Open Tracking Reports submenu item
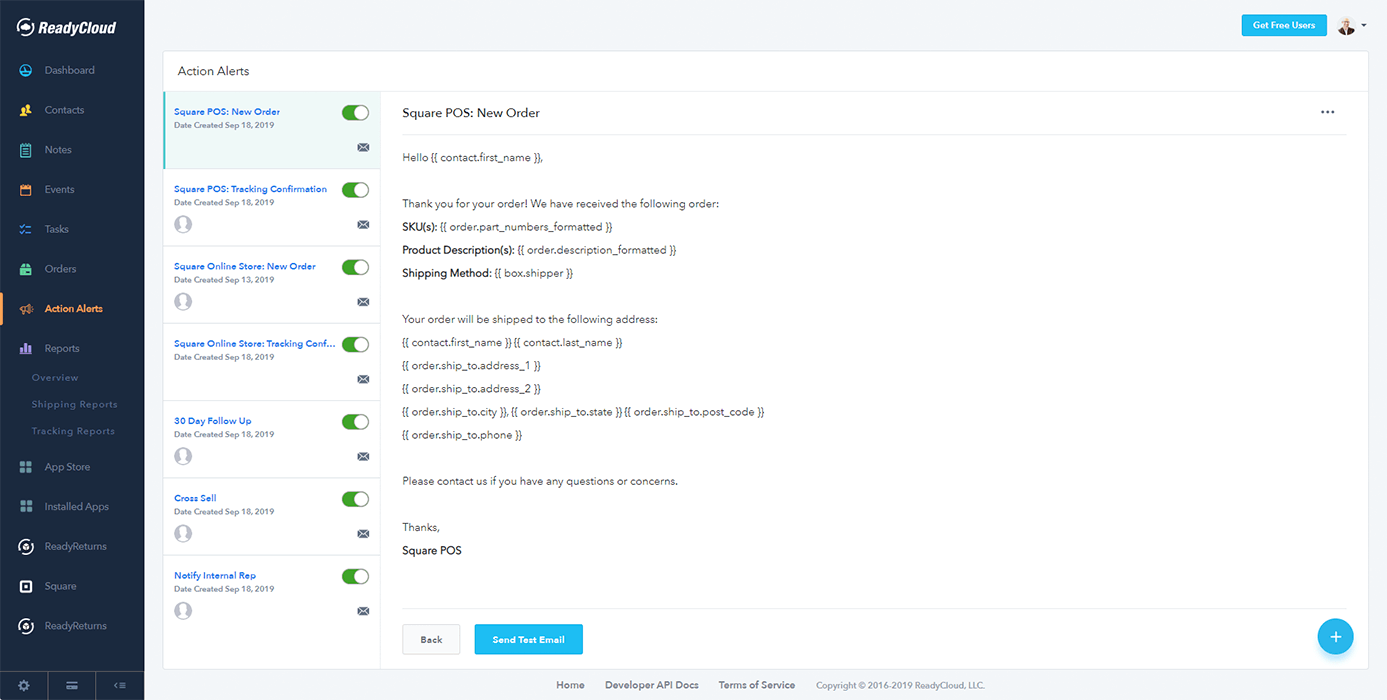This screenshot has height=700, width=1387. (x=73, y=432)
